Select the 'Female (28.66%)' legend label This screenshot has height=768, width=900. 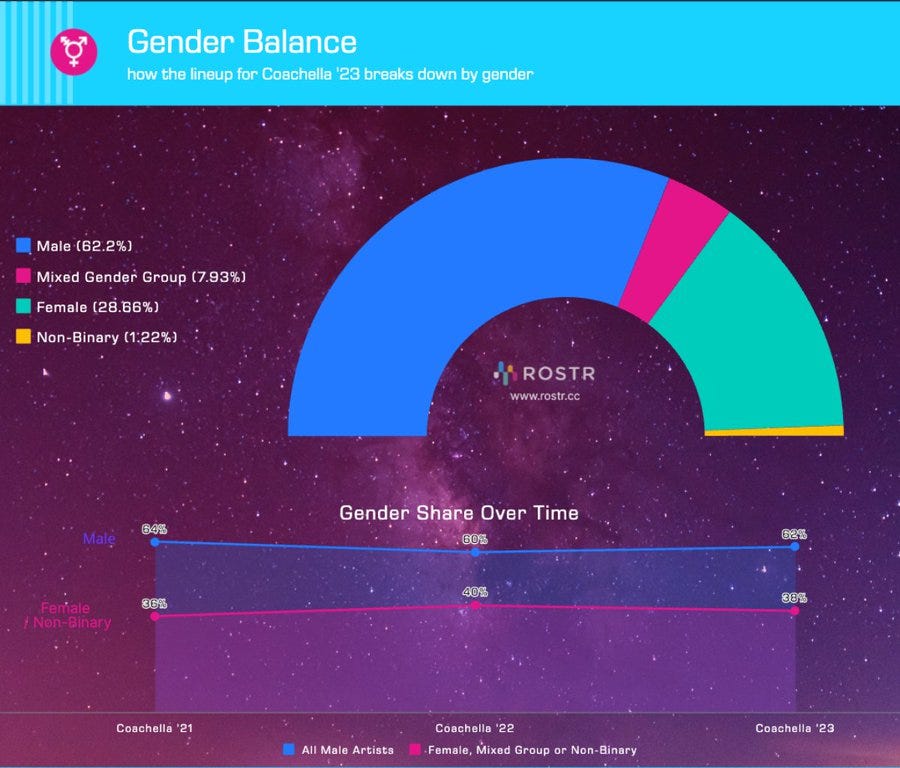click(98, 307)
